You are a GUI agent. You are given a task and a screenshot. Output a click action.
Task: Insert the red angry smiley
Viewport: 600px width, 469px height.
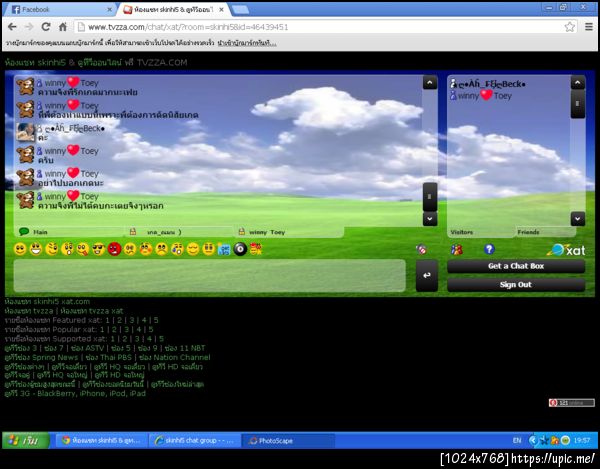tap(114, 249)
